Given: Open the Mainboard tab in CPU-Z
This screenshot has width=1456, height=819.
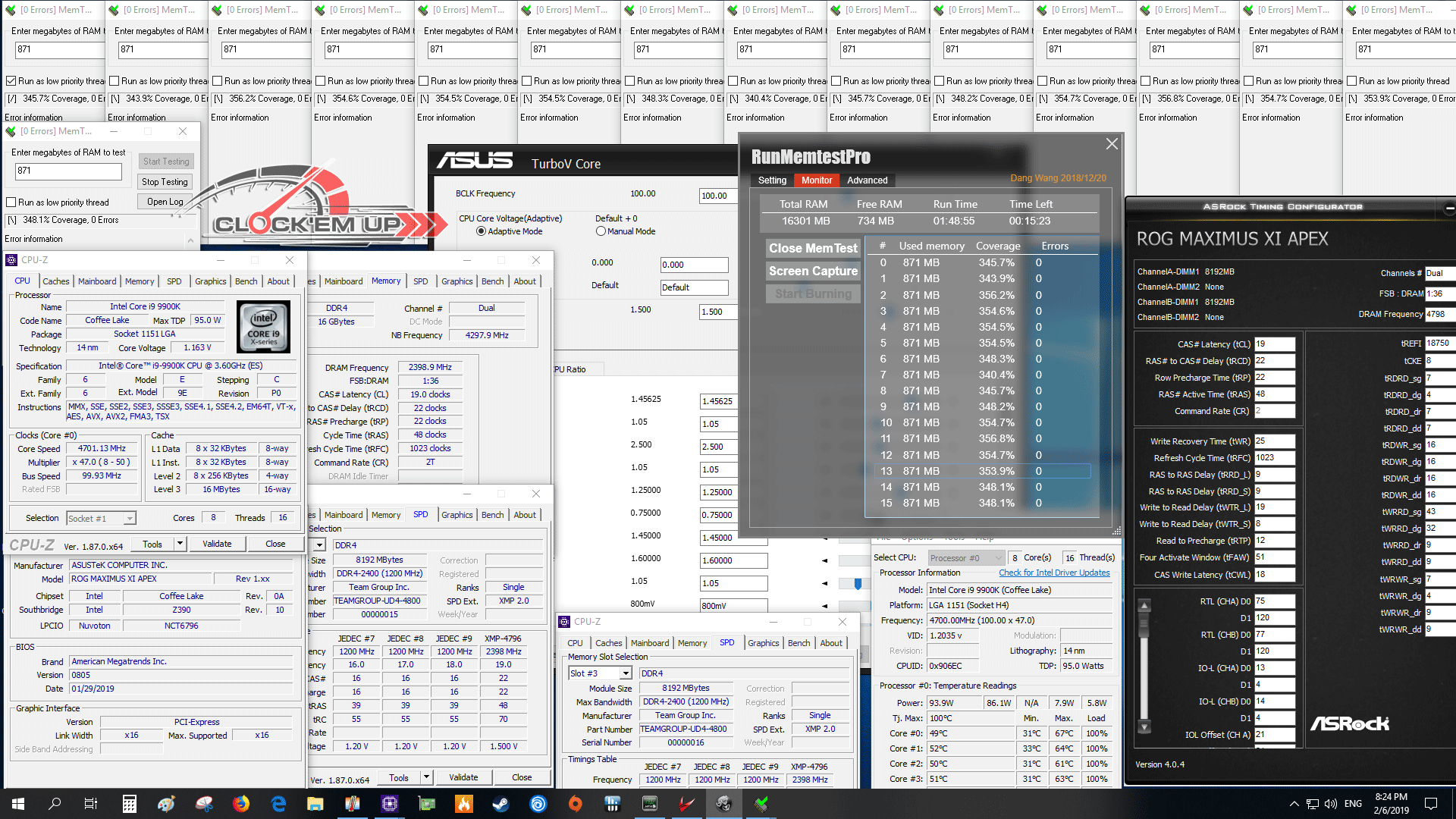Looking at the screenshot, I should (97, 281).
